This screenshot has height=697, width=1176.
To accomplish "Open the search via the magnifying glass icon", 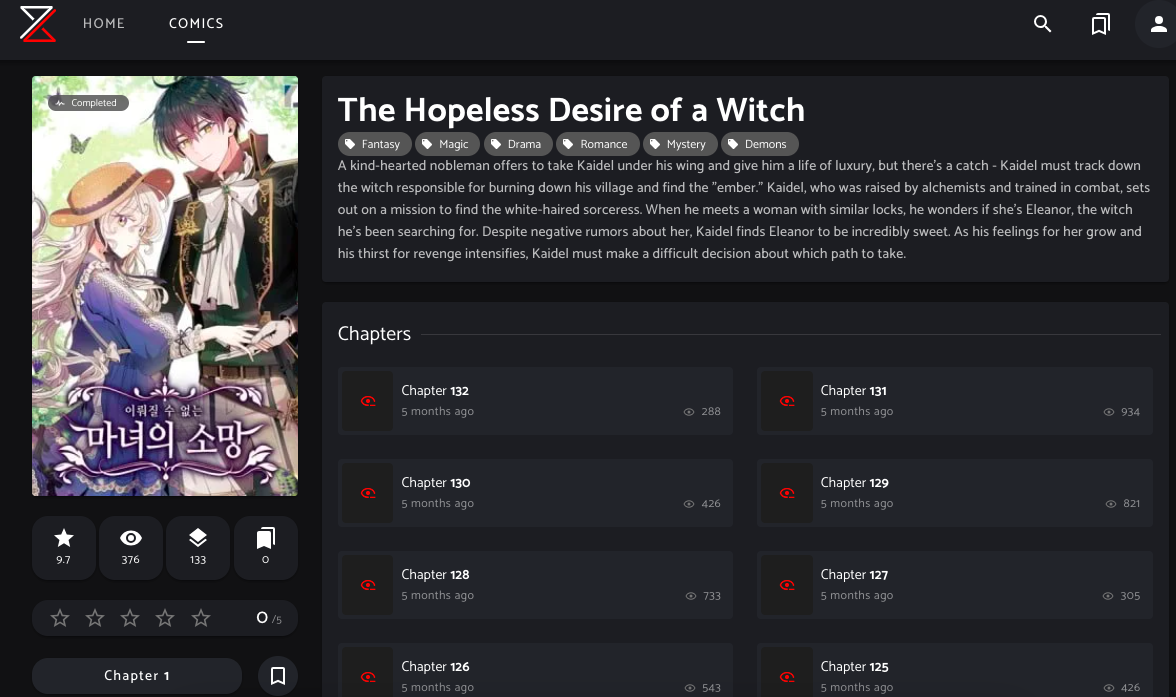I will pos(1043,24).
